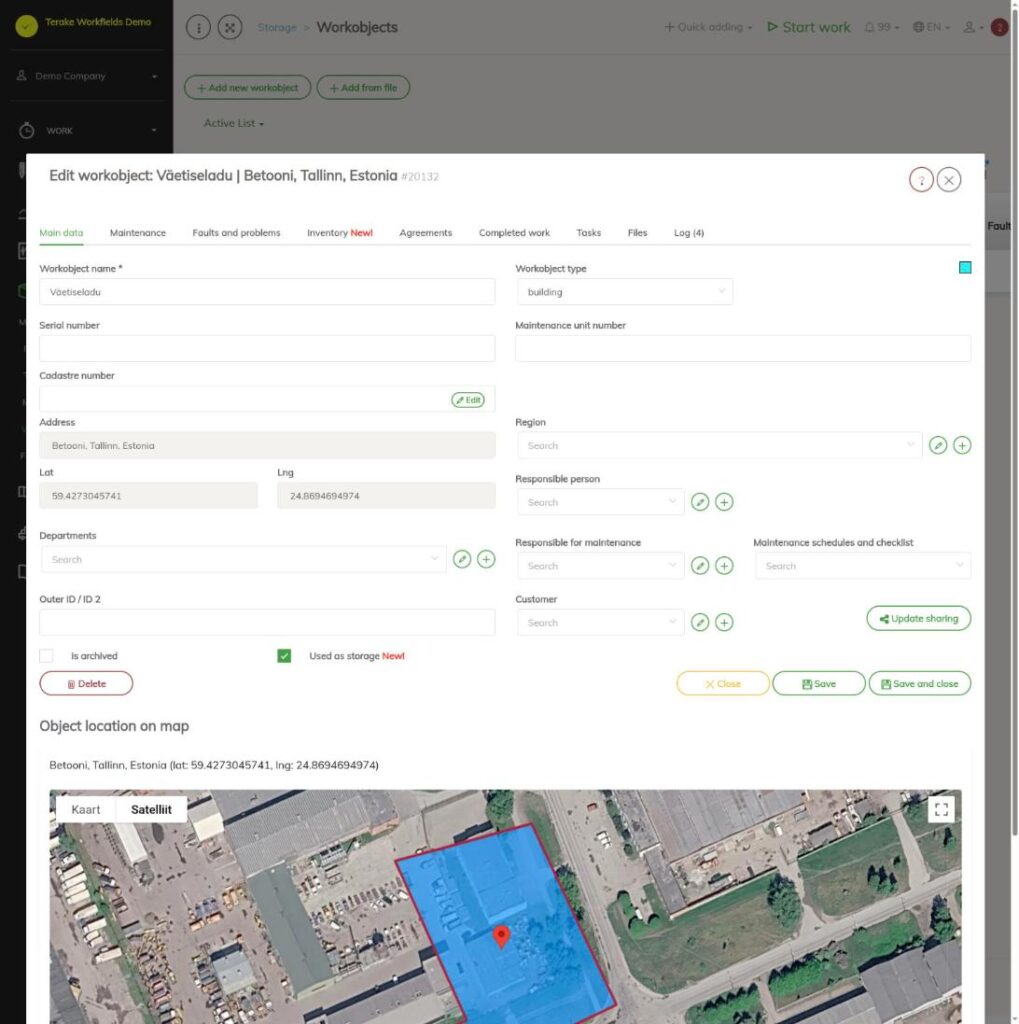Image resolution: width=1019 pixels, height=1024 pixels.
Task: Add a new Region with plus icon
Action: tap(962, 445)
